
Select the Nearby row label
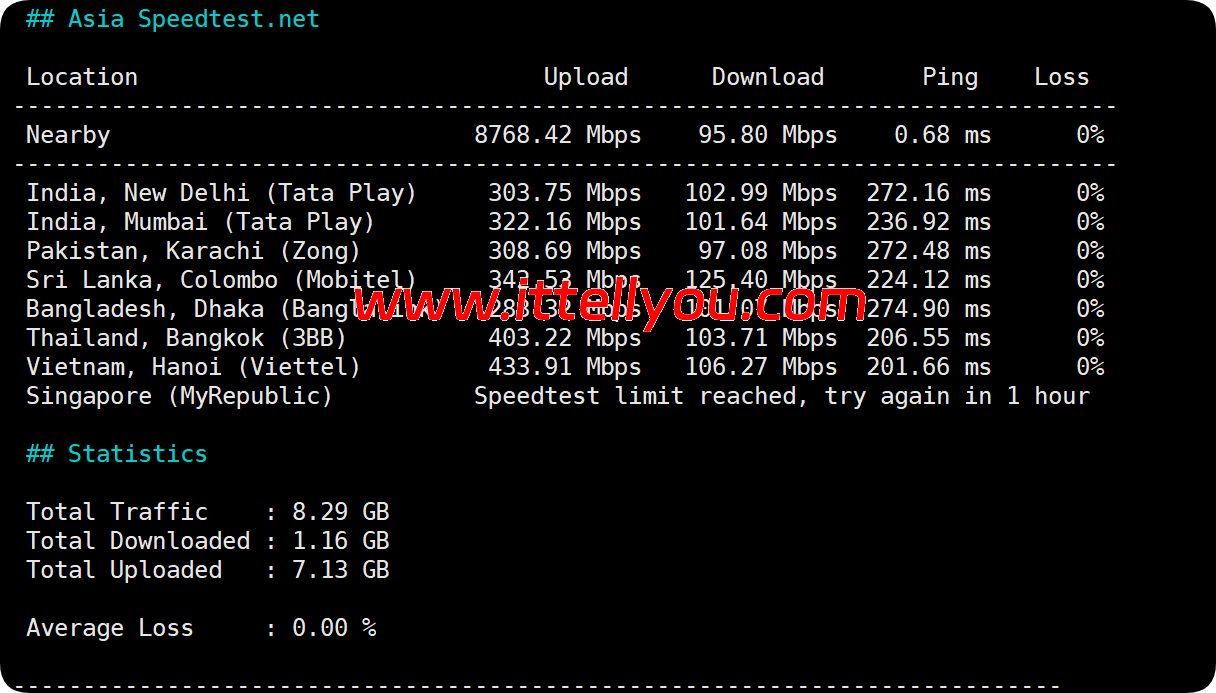[x=68, y=135]
